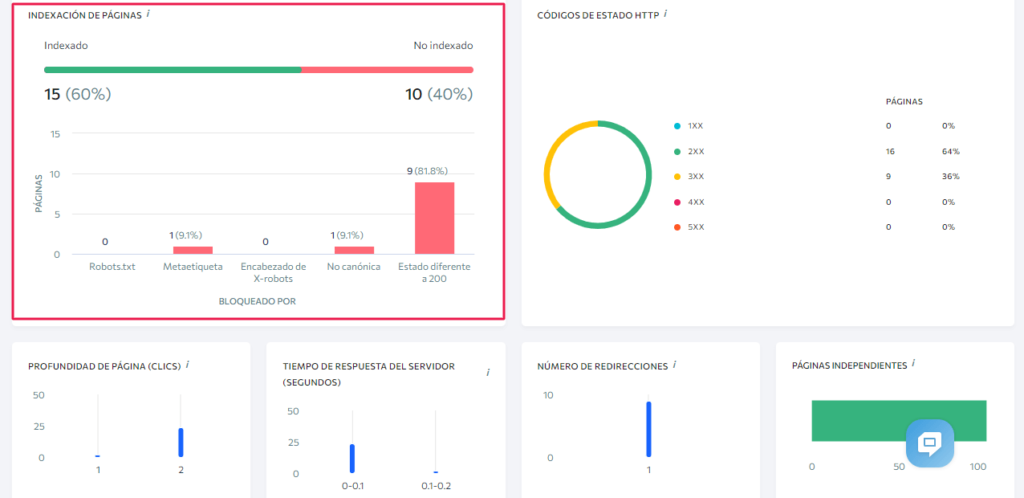Screen dimensions: 1024x498
Task: Click the not indexed count 10 (40%)
Action: point(440,95)
